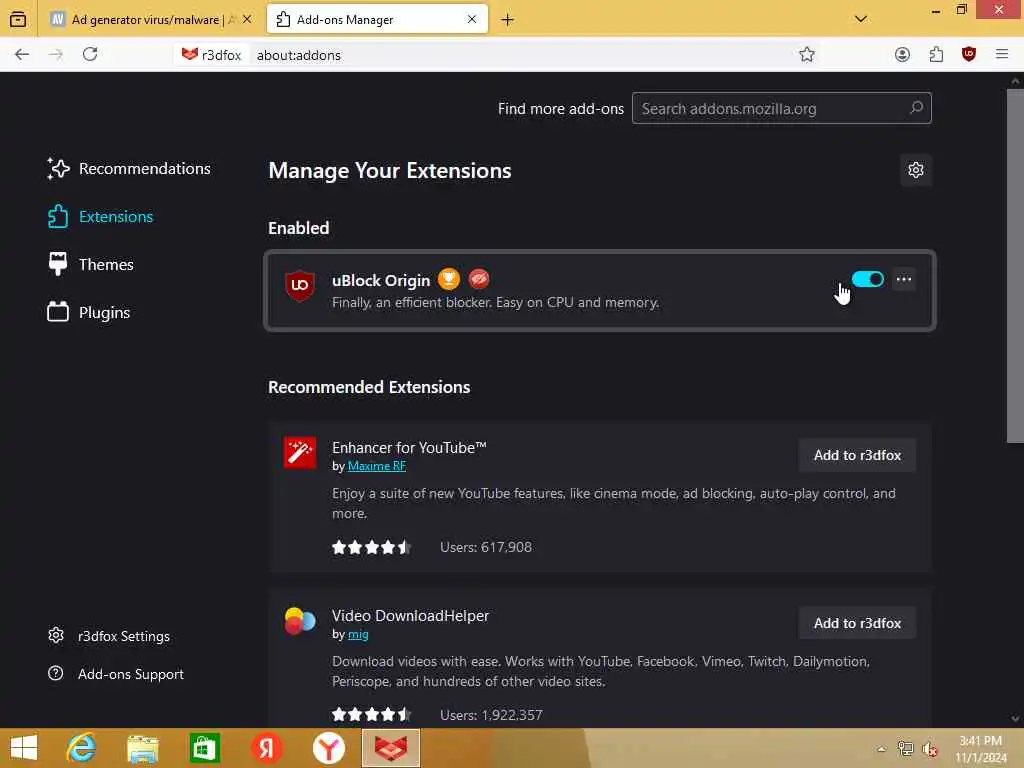Viewport: 1024px width, 768px height.
Task: Disable uBlock Origin with its toggle
Action: pyautogui.click(x=867, y=280)
